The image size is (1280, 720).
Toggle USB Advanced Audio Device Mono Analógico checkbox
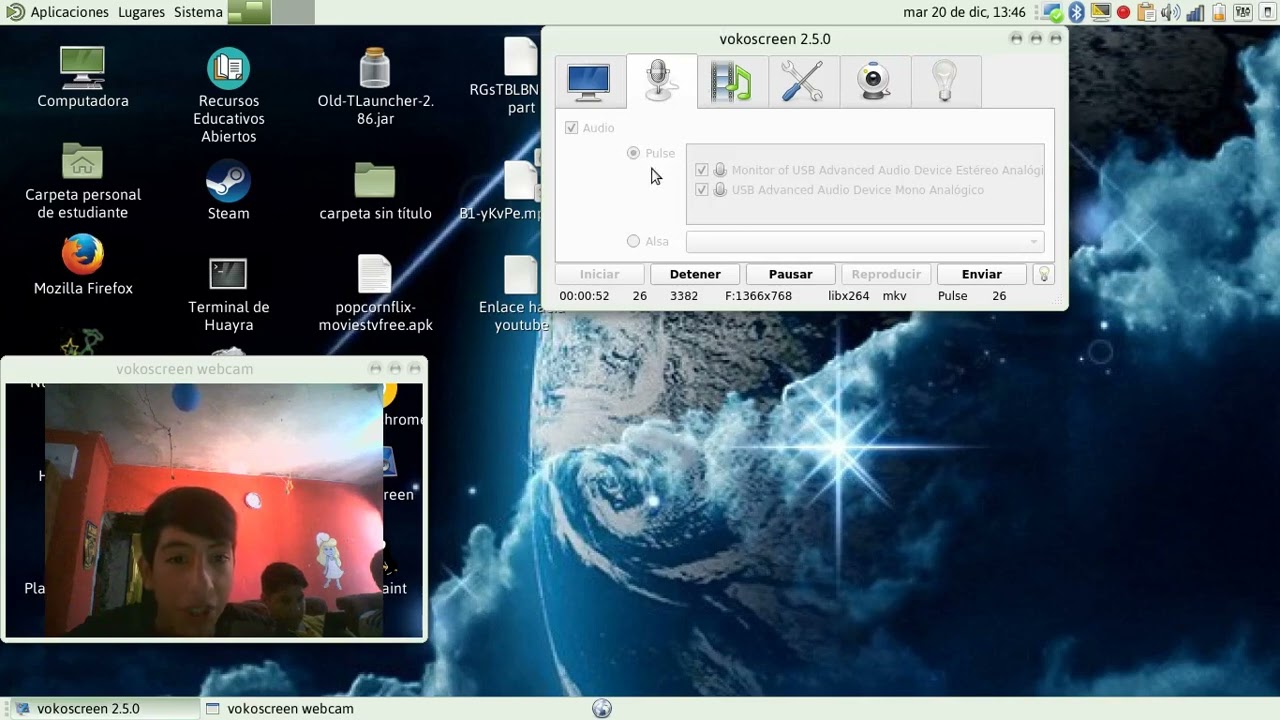coord(702,190)
